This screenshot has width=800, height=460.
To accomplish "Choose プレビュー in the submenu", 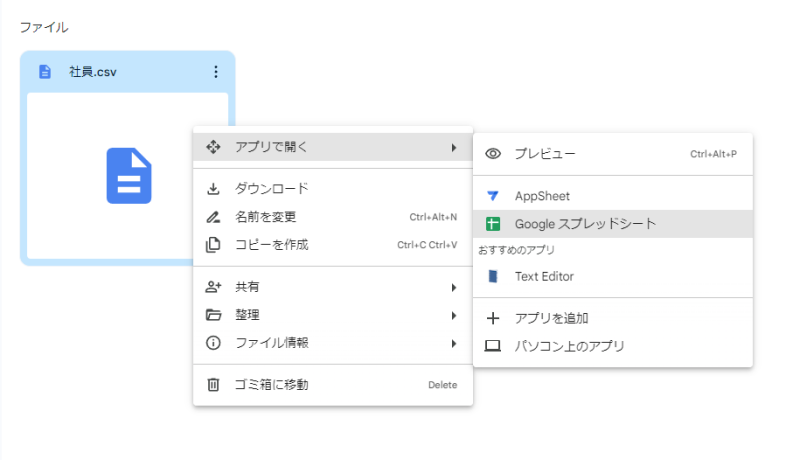I will pyautogui.click(x=613, y=154).
